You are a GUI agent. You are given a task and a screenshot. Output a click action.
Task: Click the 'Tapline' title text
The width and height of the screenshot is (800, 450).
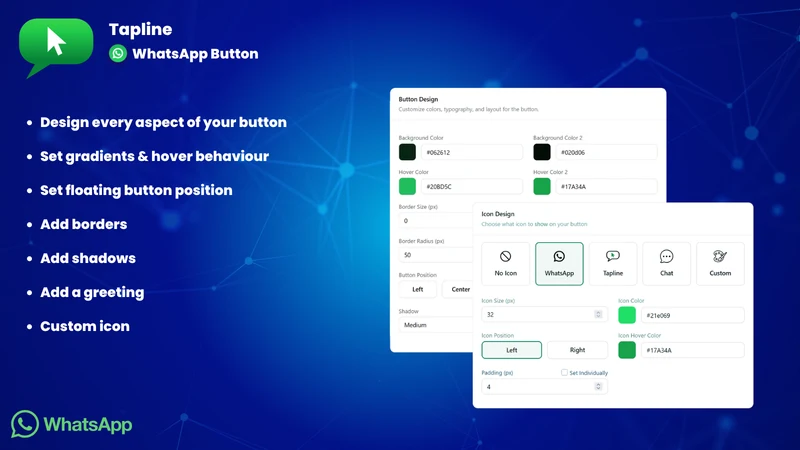(140, 29)
